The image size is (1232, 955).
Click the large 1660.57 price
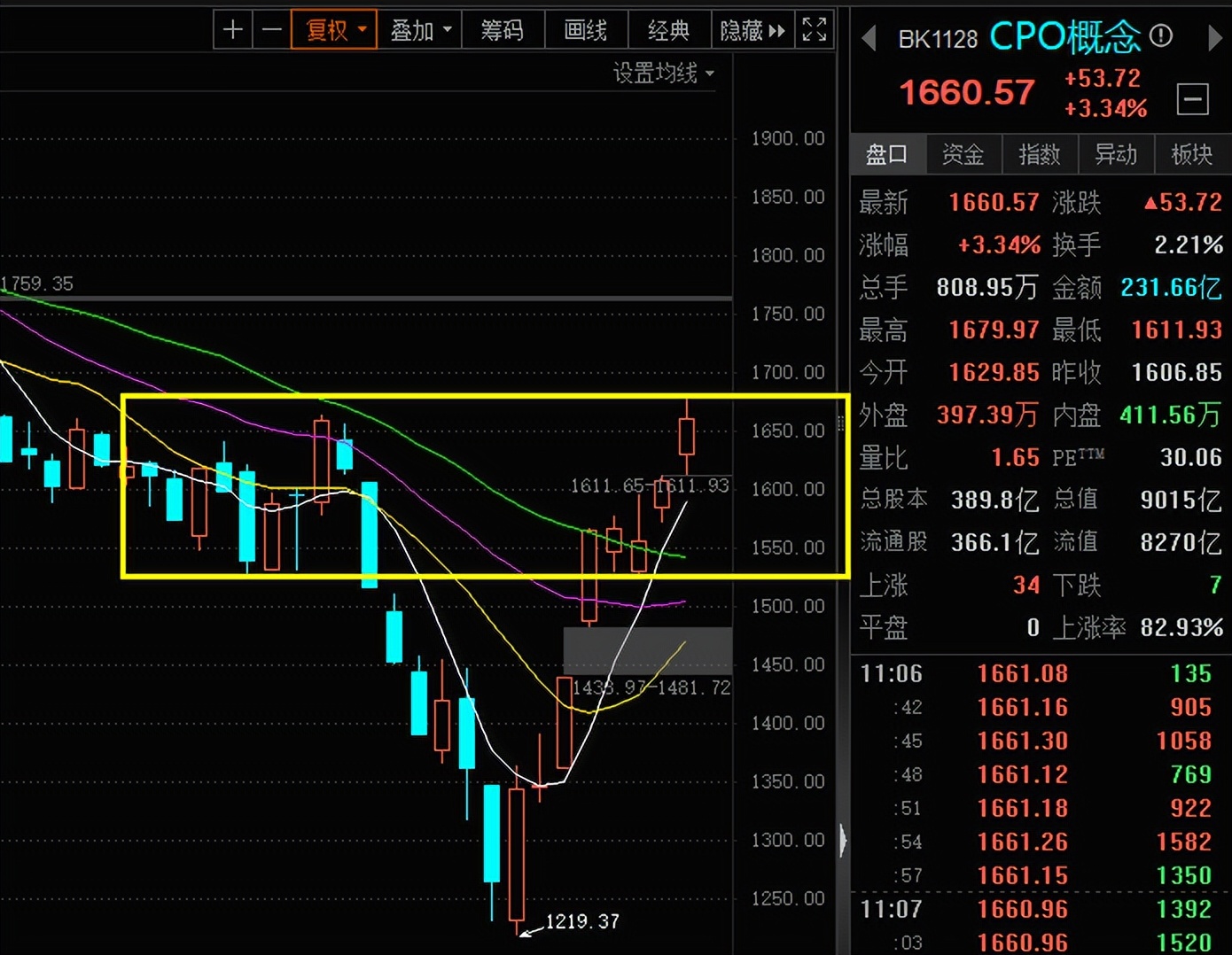click(967, 92)
